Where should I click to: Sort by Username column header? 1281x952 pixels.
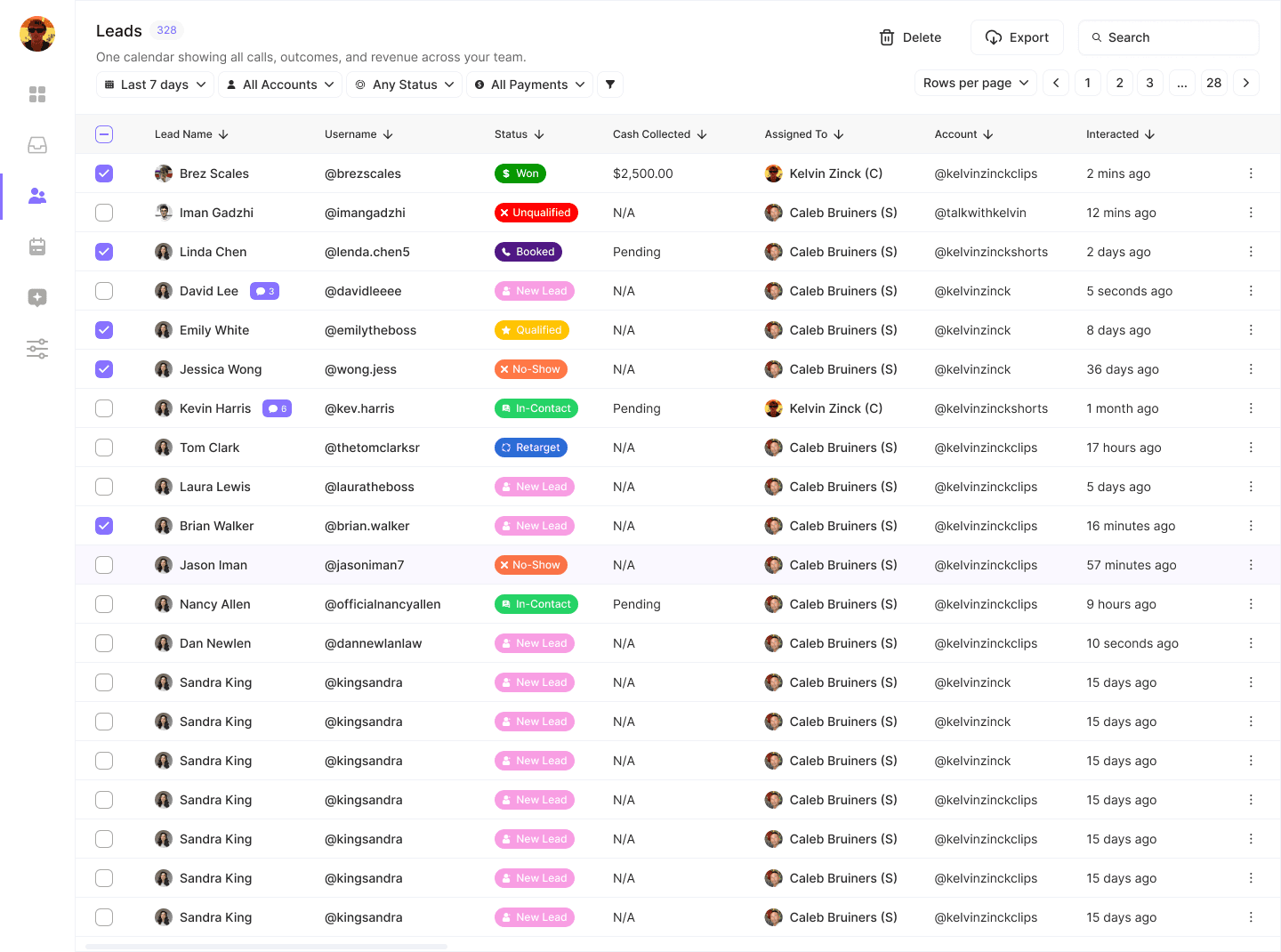[359, 134]
